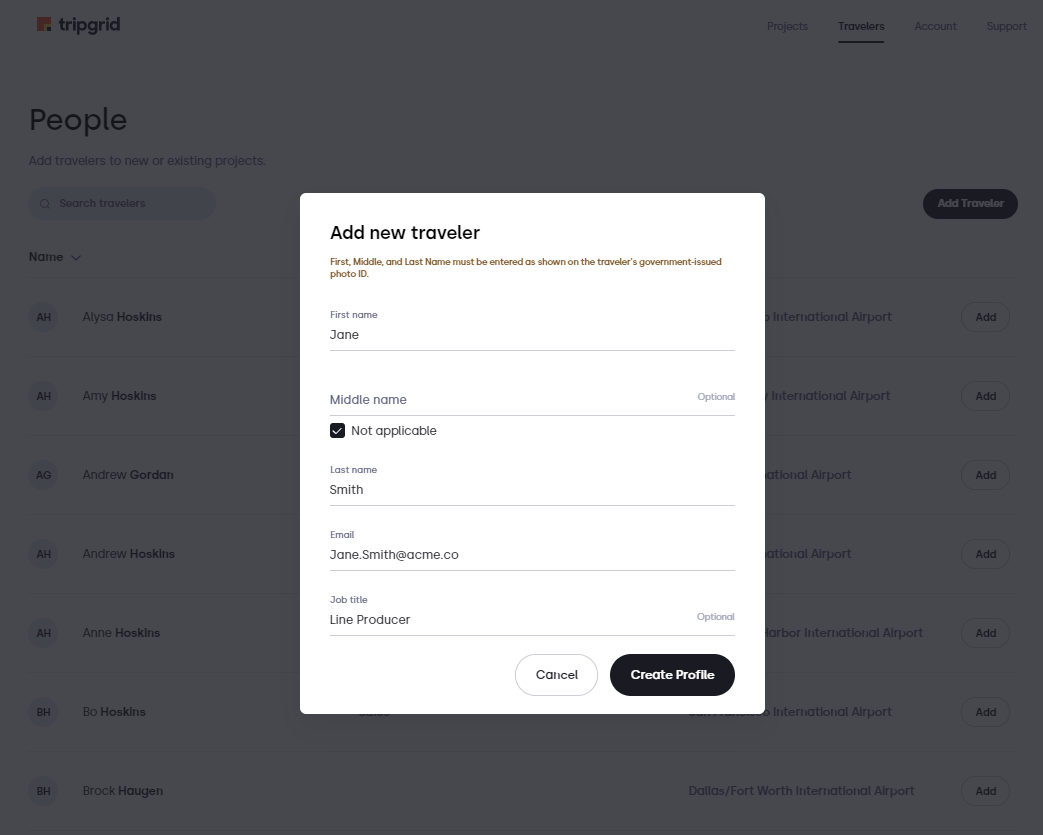1043x835 pixels.
Task: Create the traveler profile
Action: (x=672, y=675)
